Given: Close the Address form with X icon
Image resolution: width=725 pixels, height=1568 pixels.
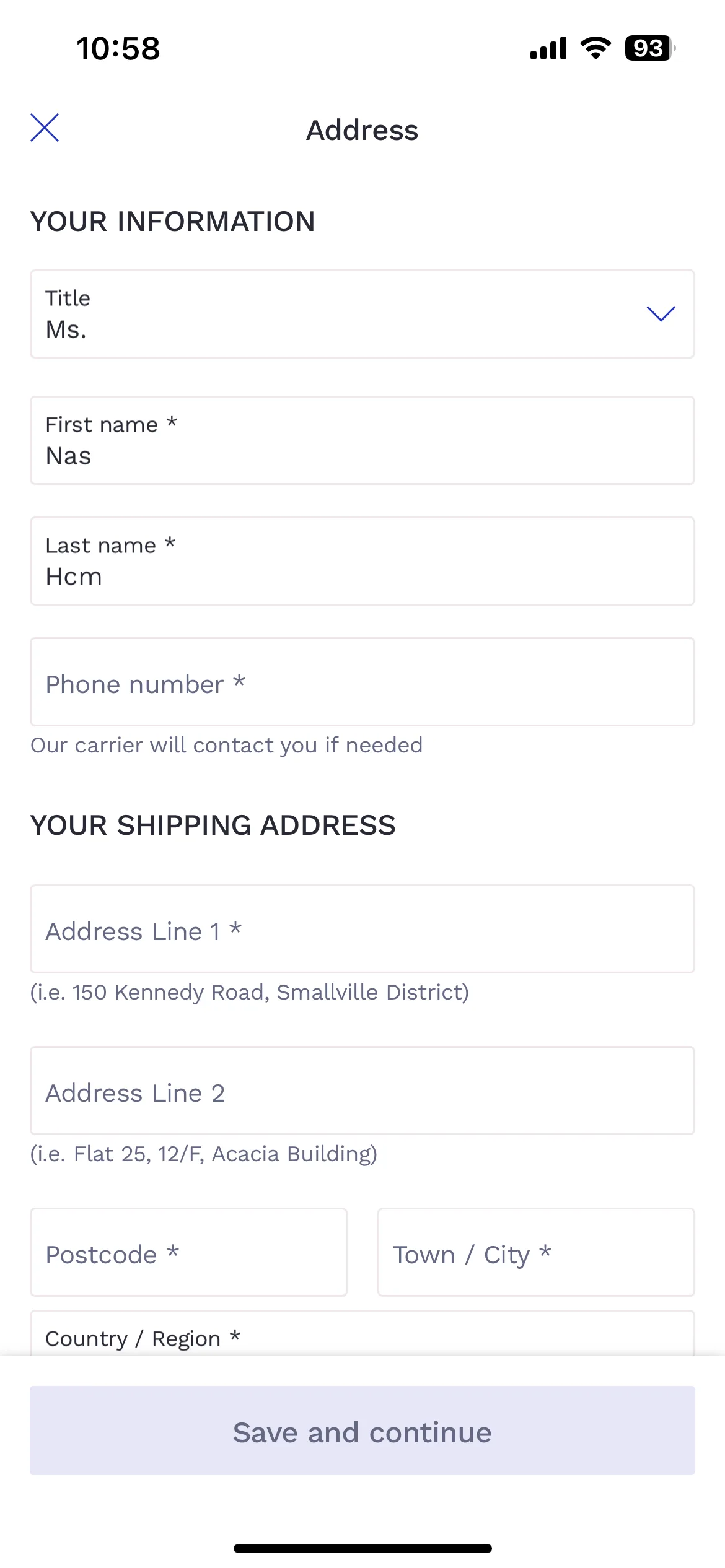Looking at the screenshot, I should [x=45, y=128].
